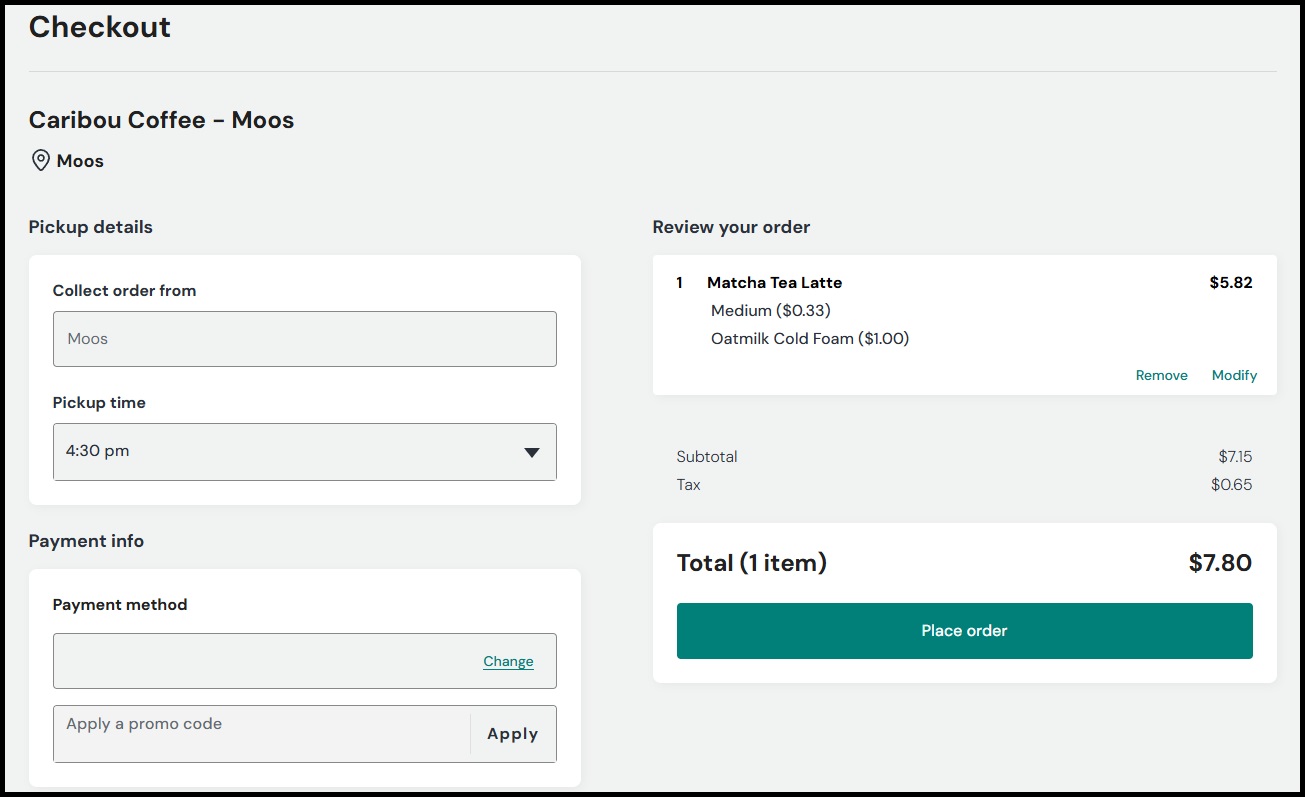Focus the Apply a promo code field

260,734
